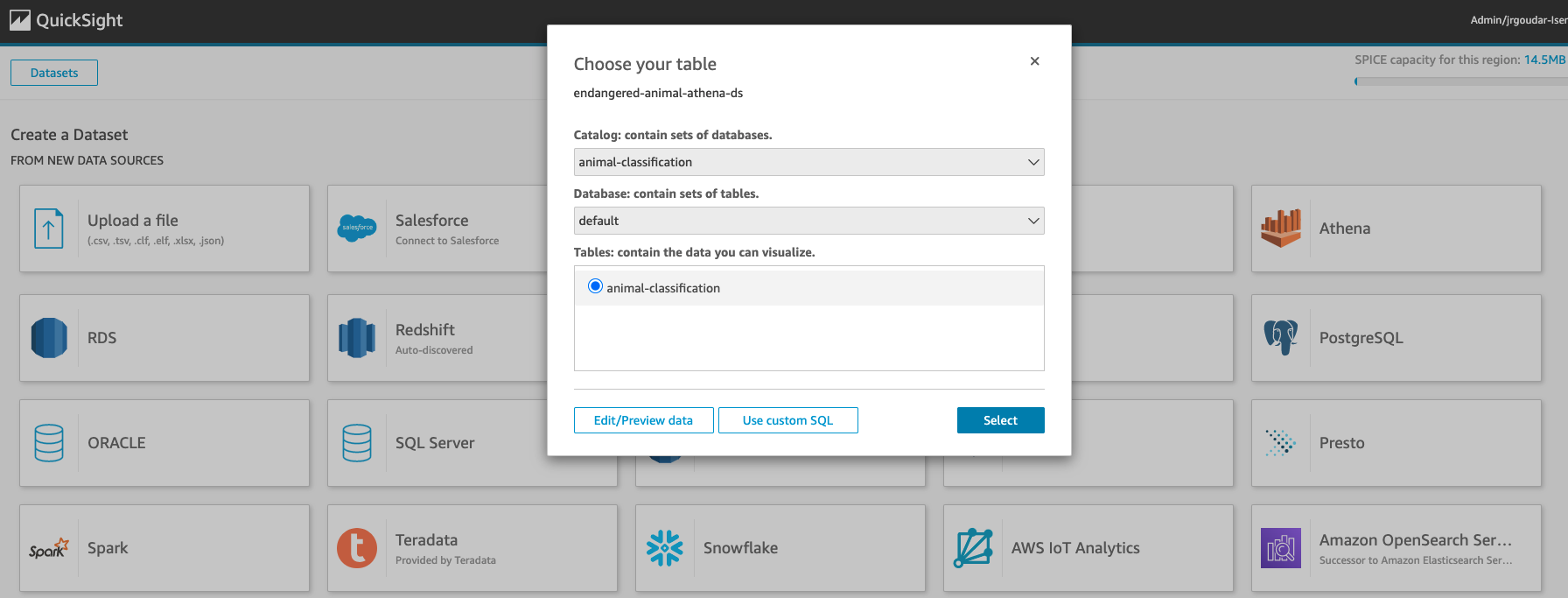The width and height of the screenshot is (1568, 598).
Task: Click the PostgreSQL elephant icon
Action: 1281,337
